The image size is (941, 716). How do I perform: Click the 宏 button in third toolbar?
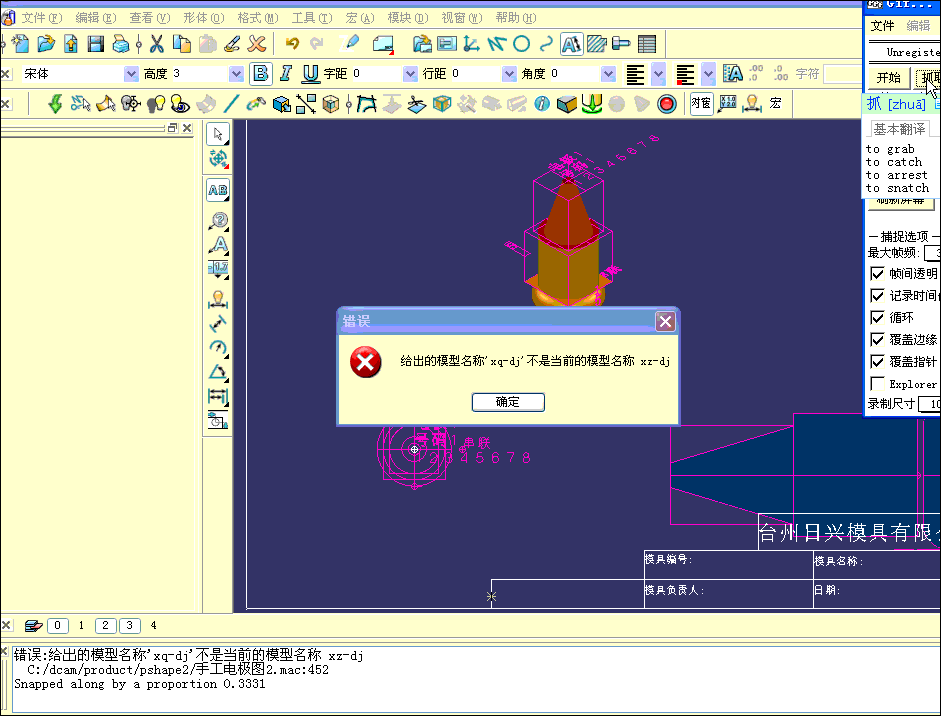775,104
